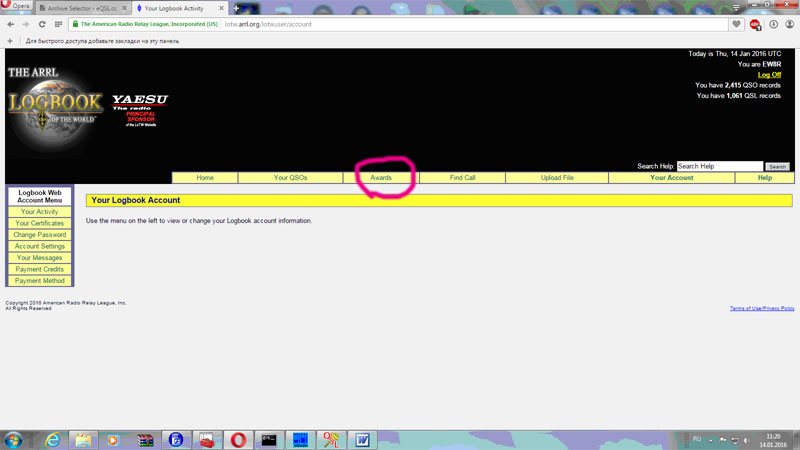Open the WinRAR icon in the taskbar
Screen dimensions: 800x450
tap(145, 439)
